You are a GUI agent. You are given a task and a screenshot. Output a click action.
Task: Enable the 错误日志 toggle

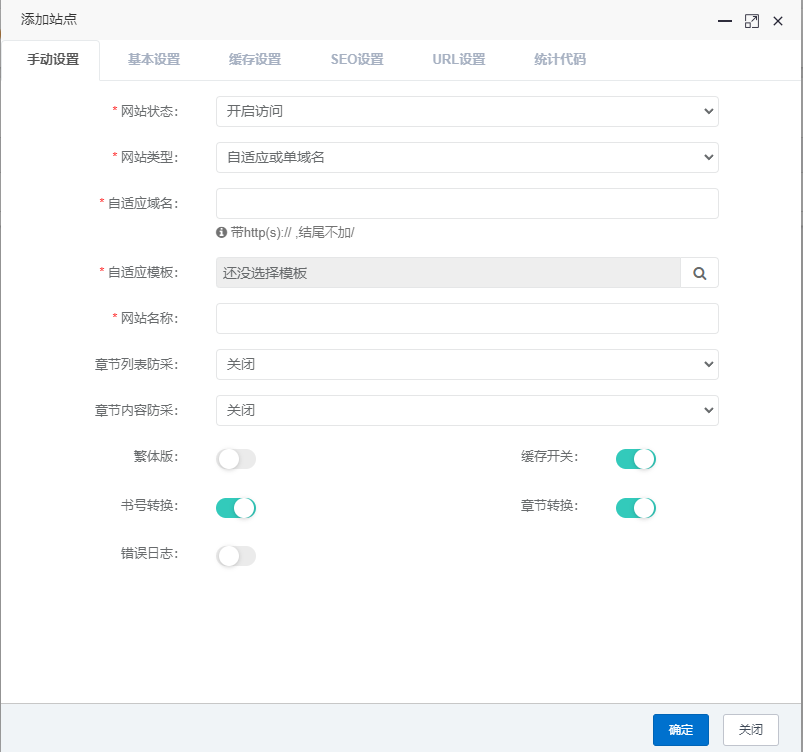tap(236, 556)
